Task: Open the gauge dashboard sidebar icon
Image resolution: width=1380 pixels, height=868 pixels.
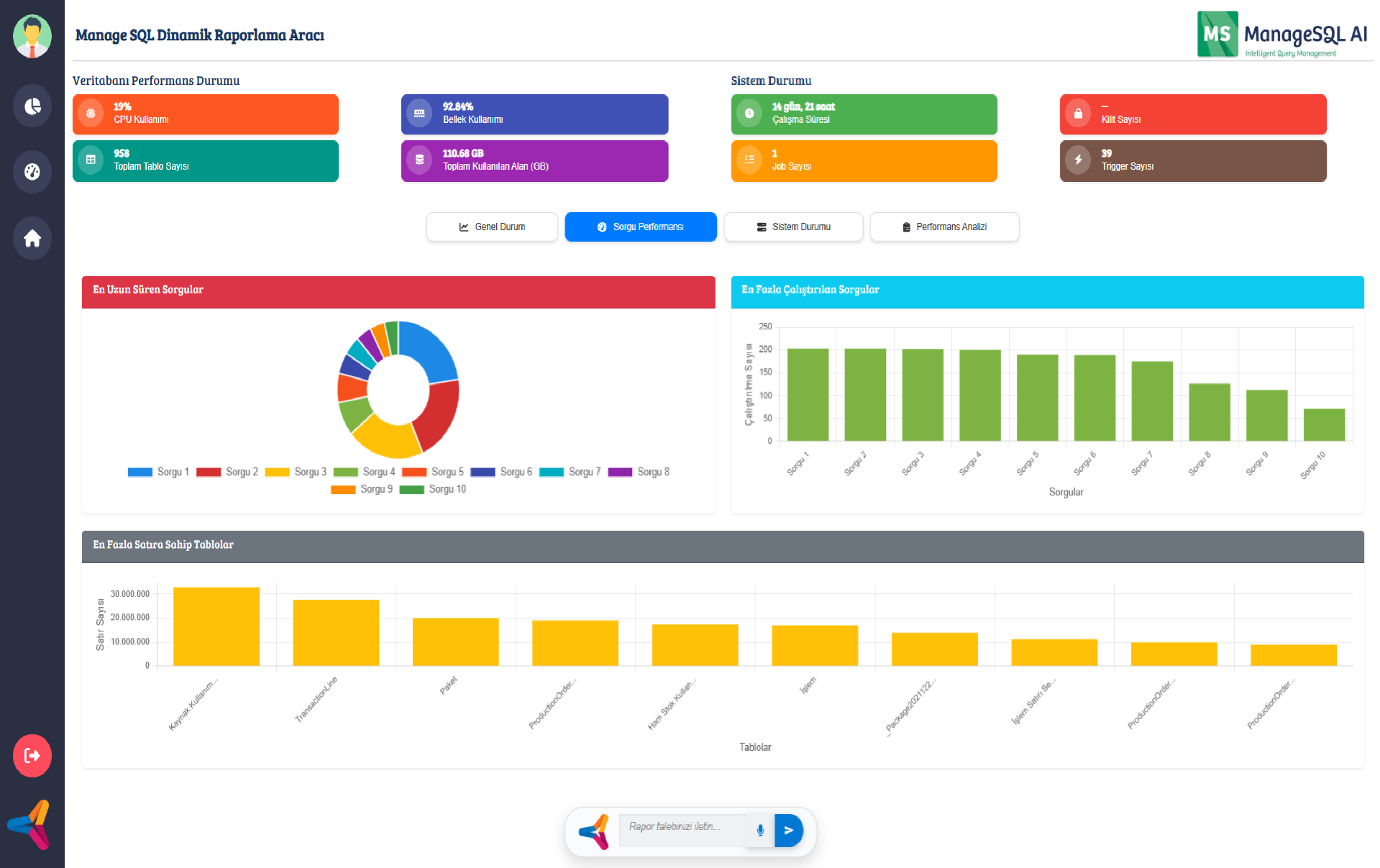Action: click(x=32, y=172)
